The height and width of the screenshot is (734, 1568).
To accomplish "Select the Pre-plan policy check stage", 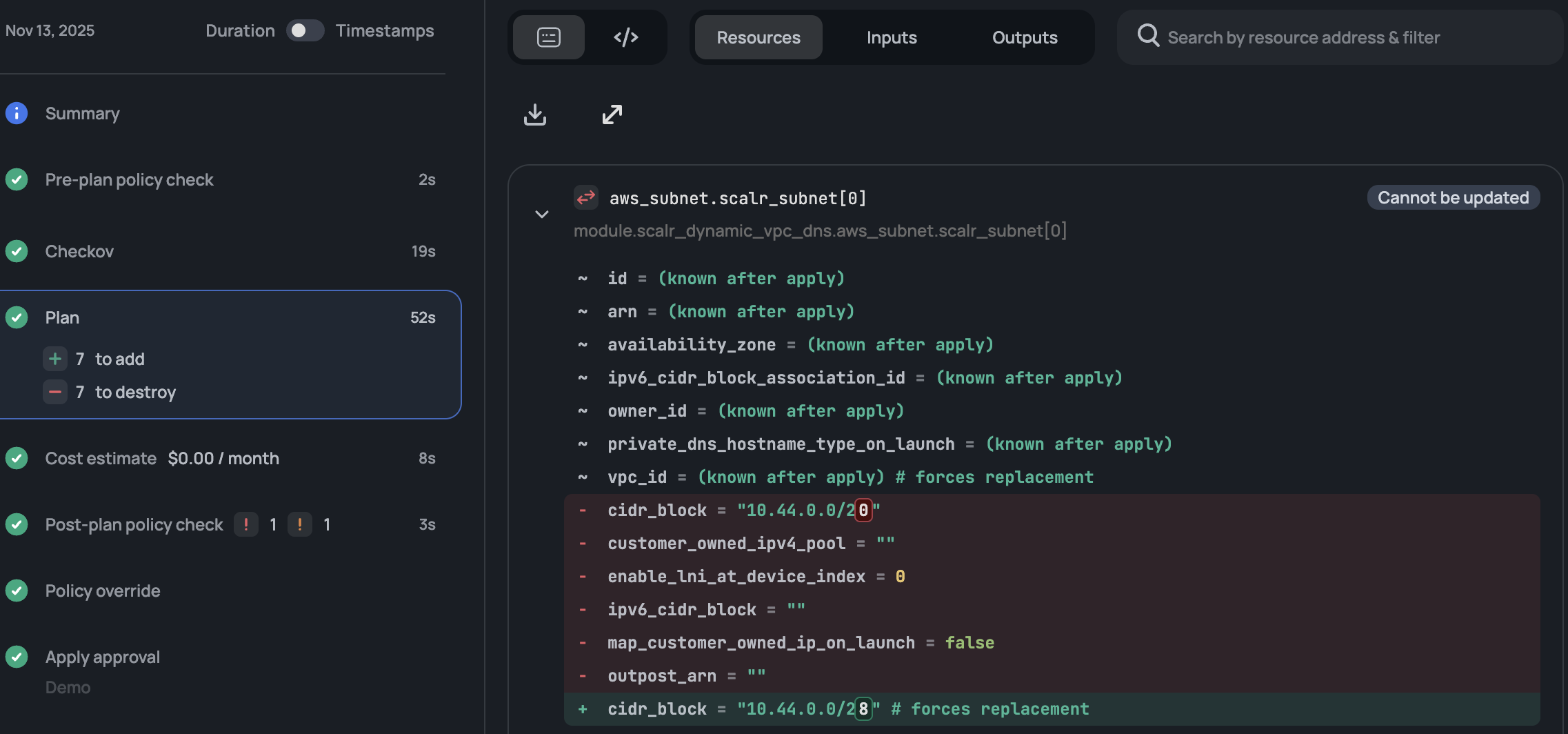I will (129, 179).
